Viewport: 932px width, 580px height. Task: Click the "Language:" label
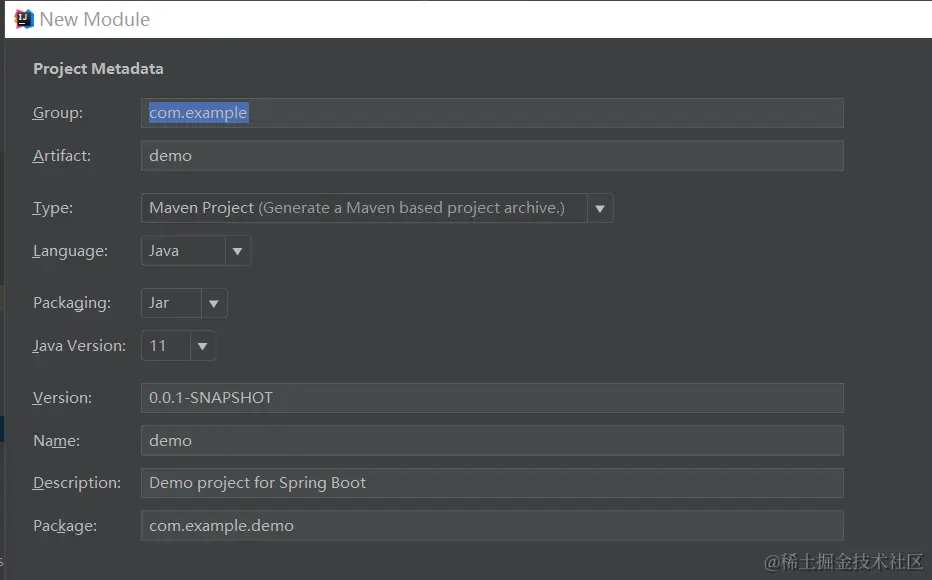(x=70, y=251)
